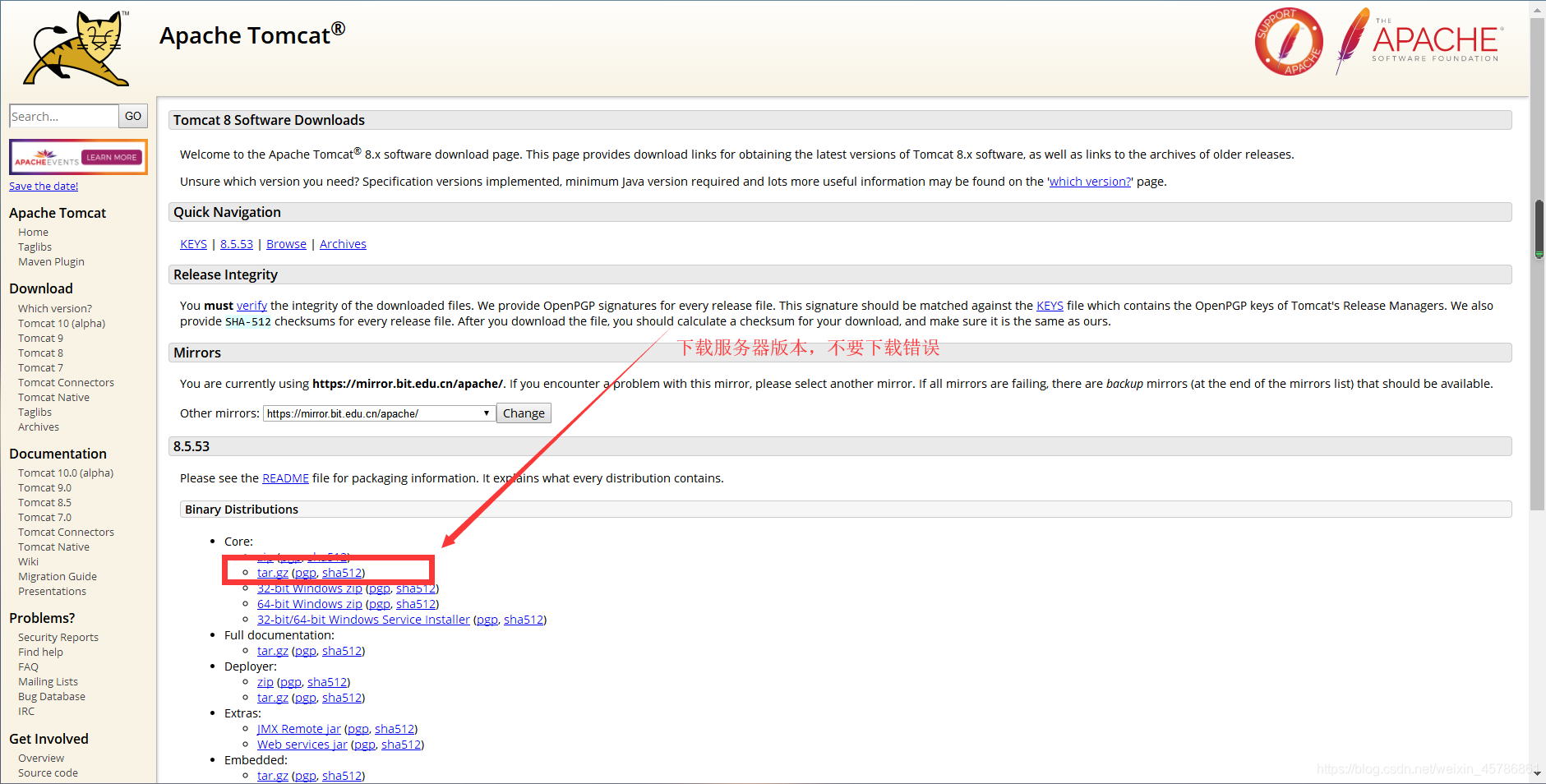Open the Maven Plugin sidebar link
Image resolution: width=1546 pixels, height=784 pixels.
tap(51, 262)
